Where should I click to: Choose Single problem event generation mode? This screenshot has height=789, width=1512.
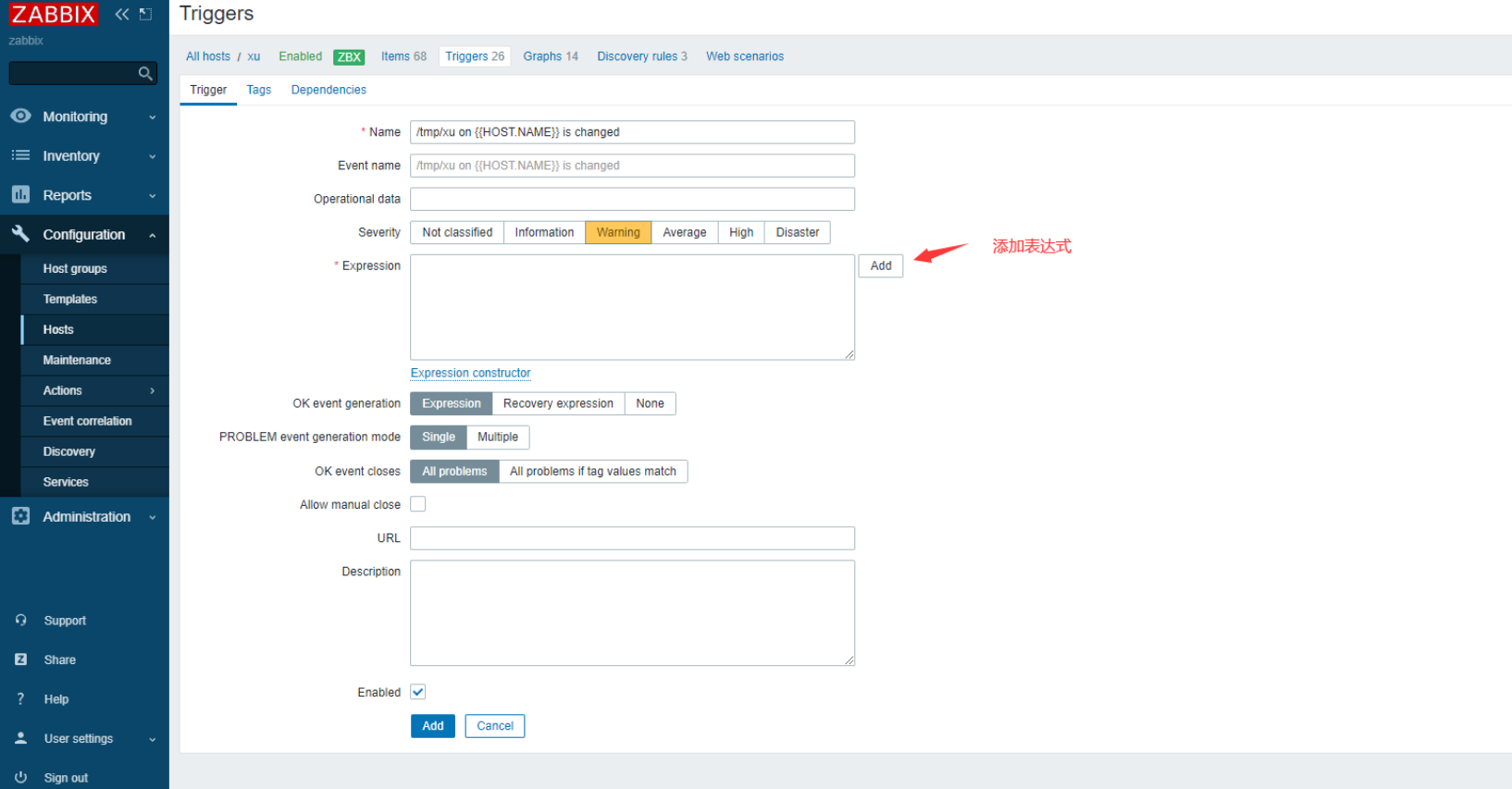click(x=439, y=437)
